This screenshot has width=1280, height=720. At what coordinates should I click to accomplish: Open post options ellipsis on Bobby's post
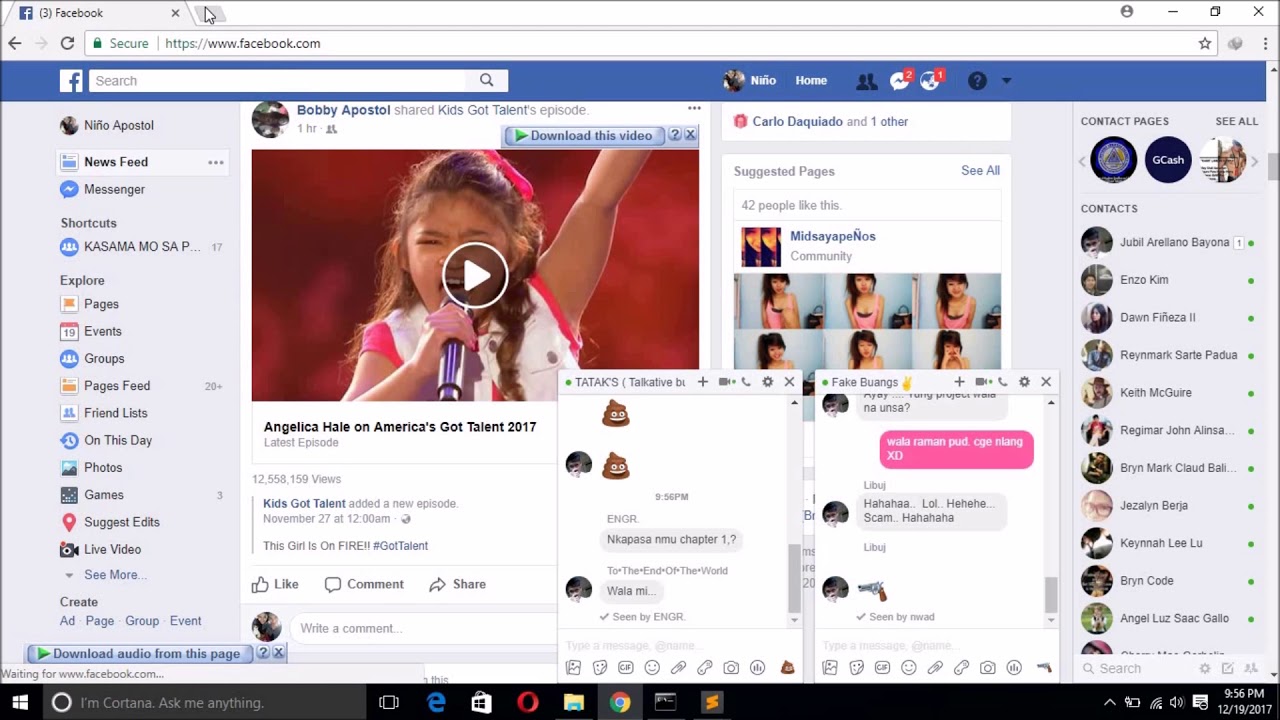[x=694, y=108]
